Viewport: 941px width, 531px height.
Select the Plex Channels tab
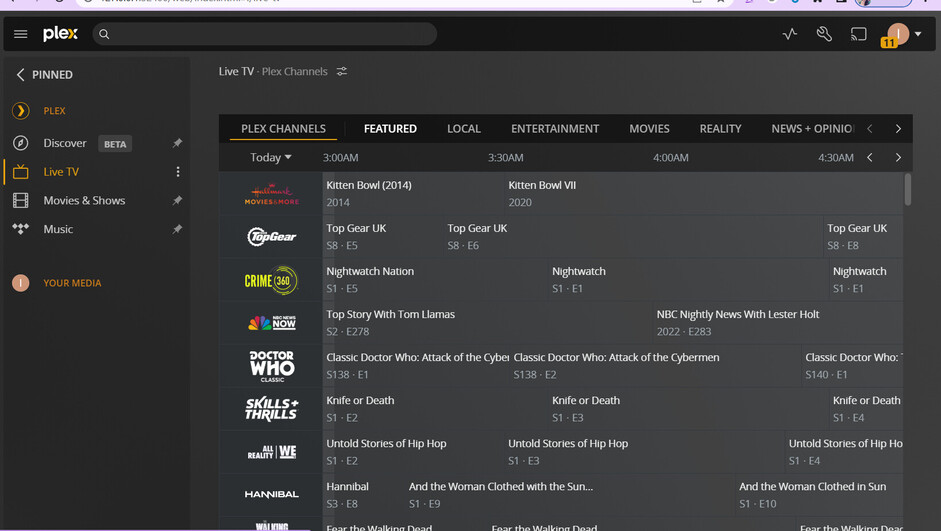point(283,128)
